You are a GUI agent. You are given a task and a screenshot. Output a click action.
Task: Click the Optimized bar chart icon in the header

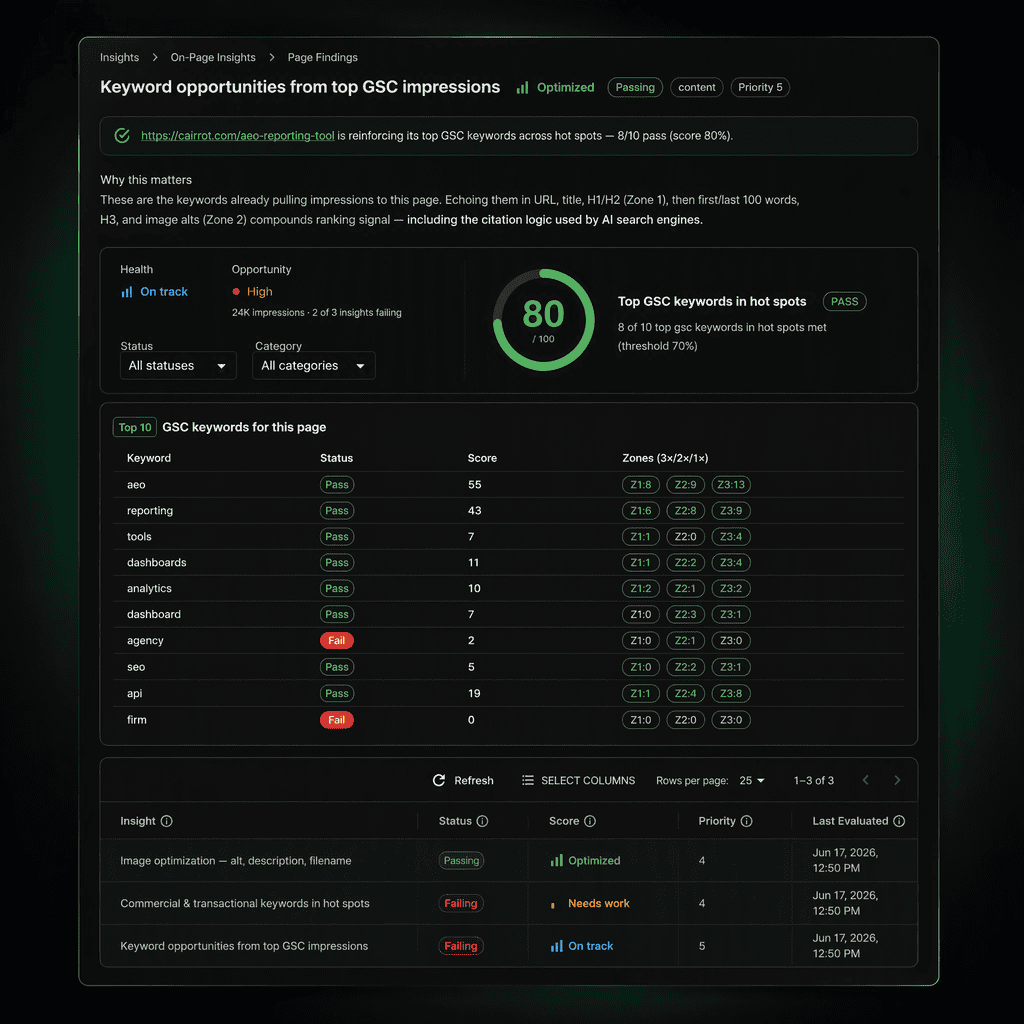click(522, 88)
